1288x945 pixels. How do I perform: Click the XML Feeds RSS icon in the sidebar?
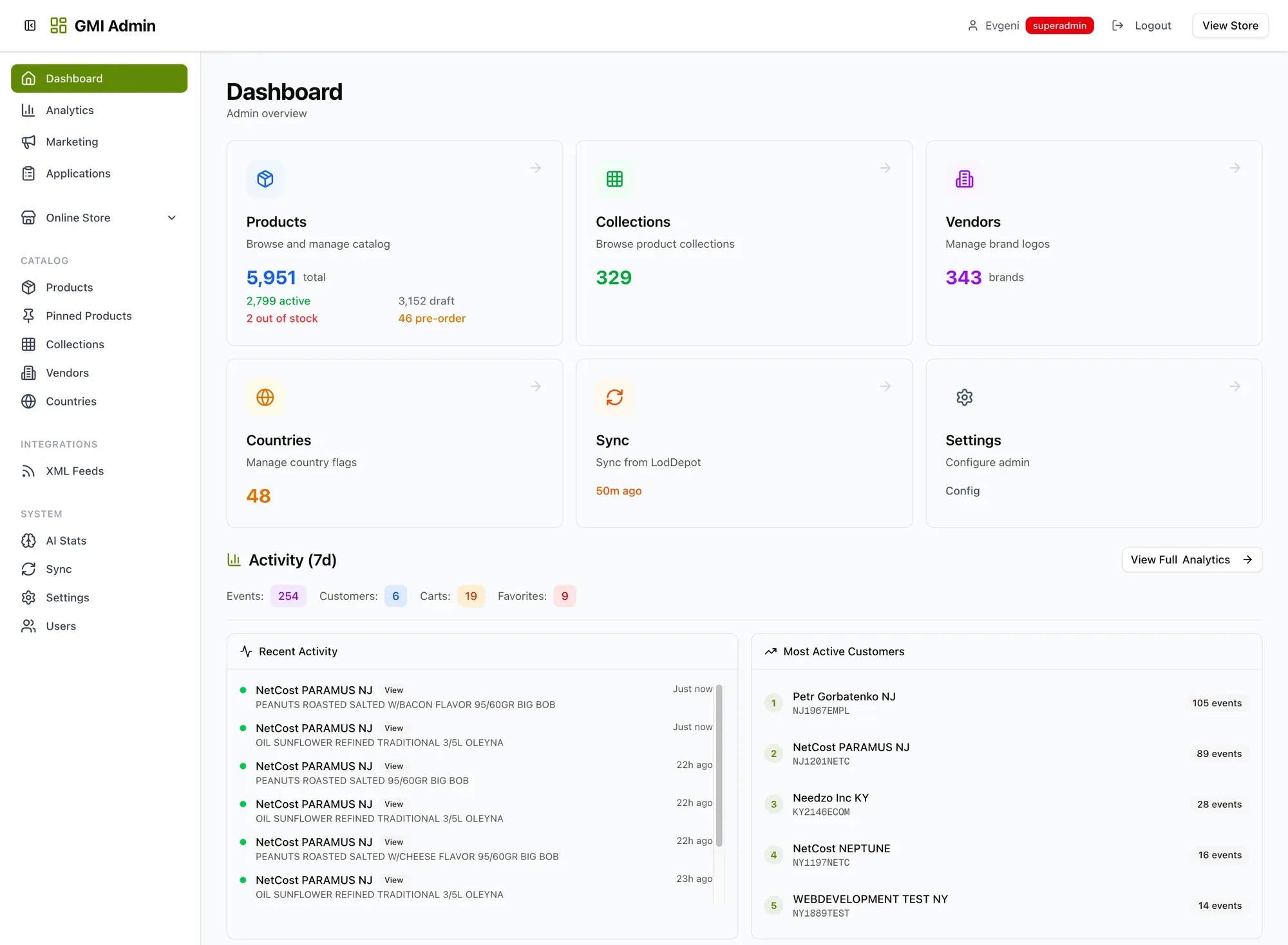28,471
